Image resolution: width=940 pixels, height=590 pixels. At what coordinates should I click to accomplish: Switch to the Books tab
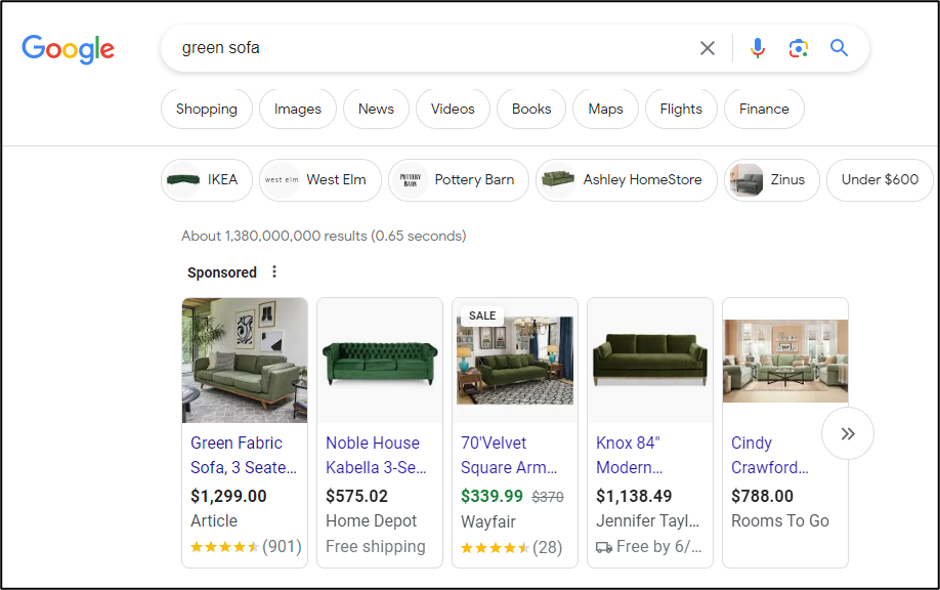click(531, 109)
